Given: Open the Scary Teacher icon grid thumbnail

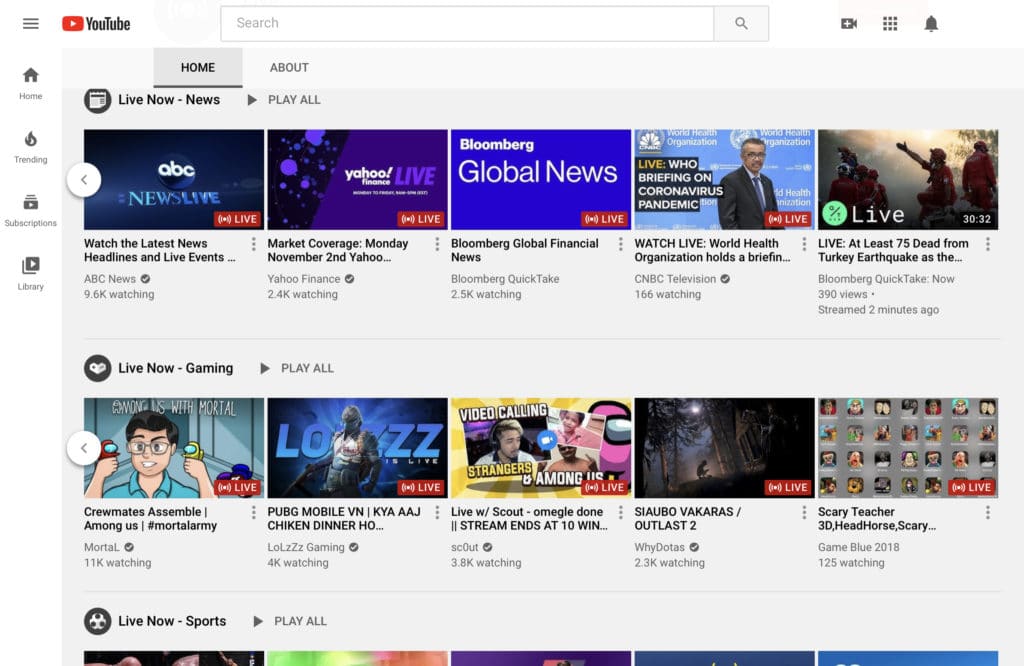Looking at the screenshot, I should click(x=908, y=448).
